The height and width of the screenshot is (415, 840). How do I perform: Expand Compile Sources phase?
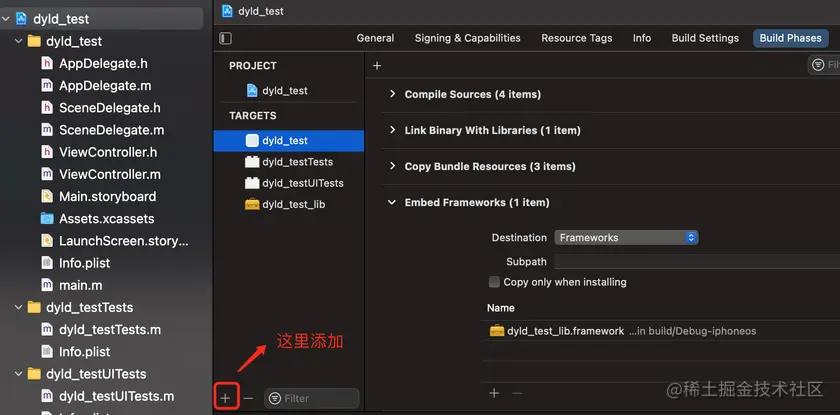coord(392,94)
